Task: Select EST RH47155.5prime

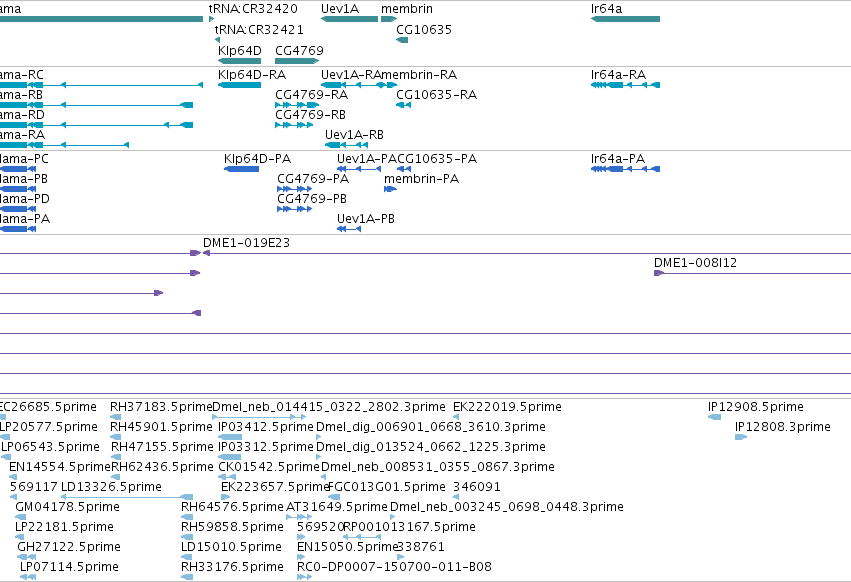Action: click(x=117, y=457)
